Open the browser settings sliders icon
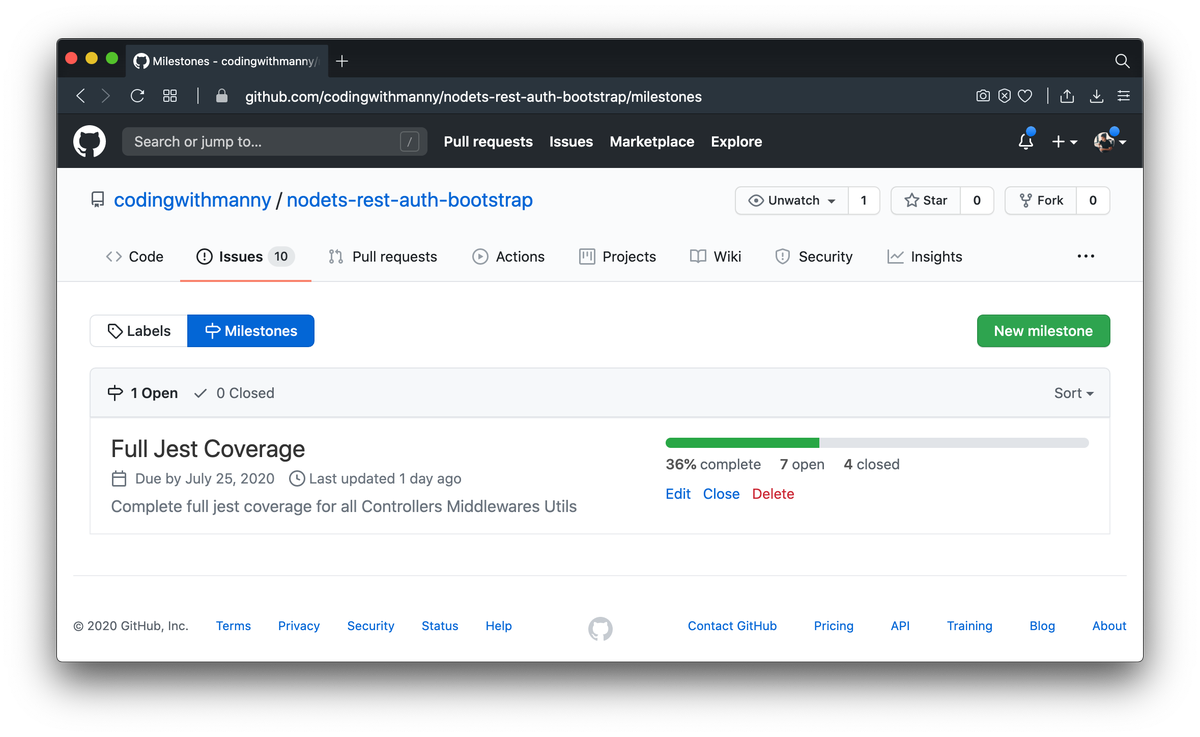This screenshot has width=1200, height=737. coord(1124,96)
